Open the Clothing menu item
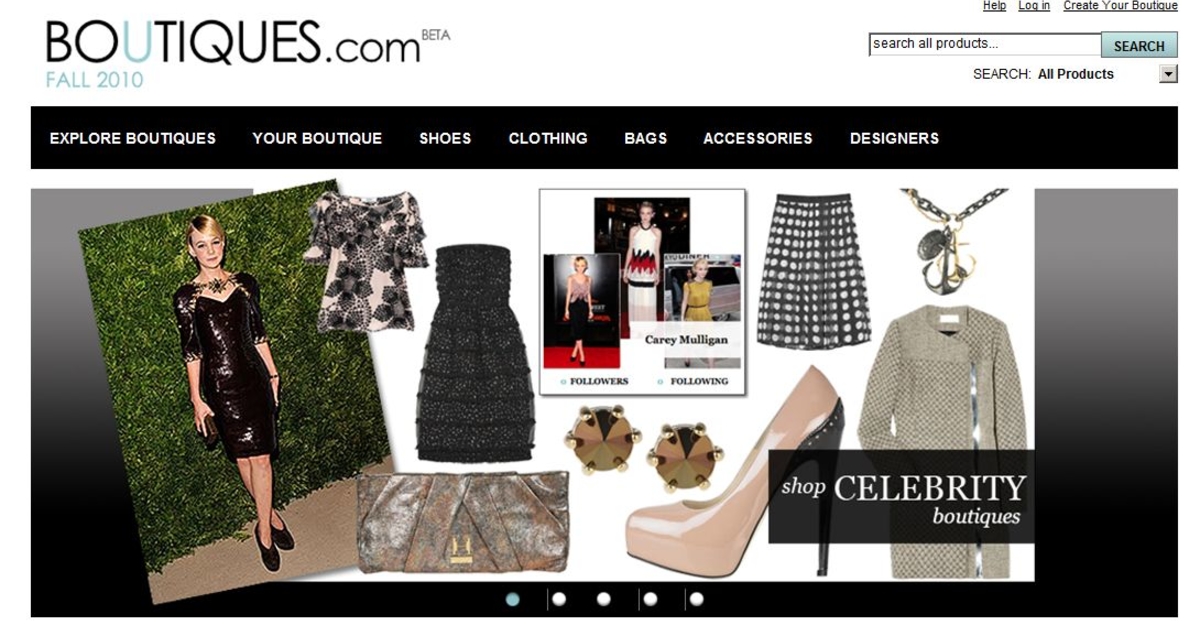Viewport: 1200px width, 630px height. coord(548,138)
